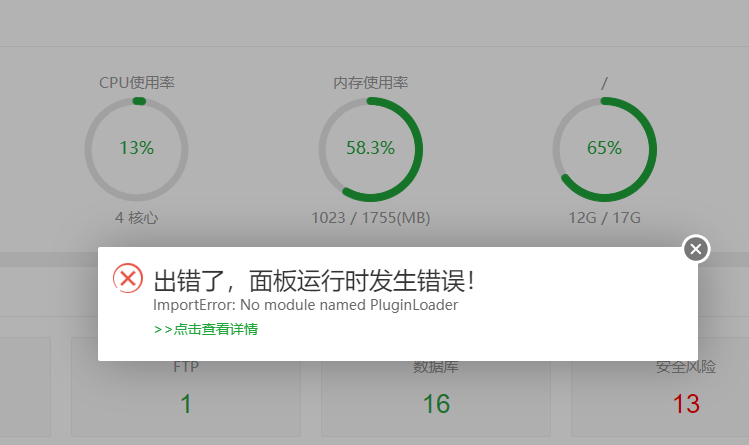Screen dimensions: 749x445
Task: Click the 4 核心 label
Action: click(137, 218)
